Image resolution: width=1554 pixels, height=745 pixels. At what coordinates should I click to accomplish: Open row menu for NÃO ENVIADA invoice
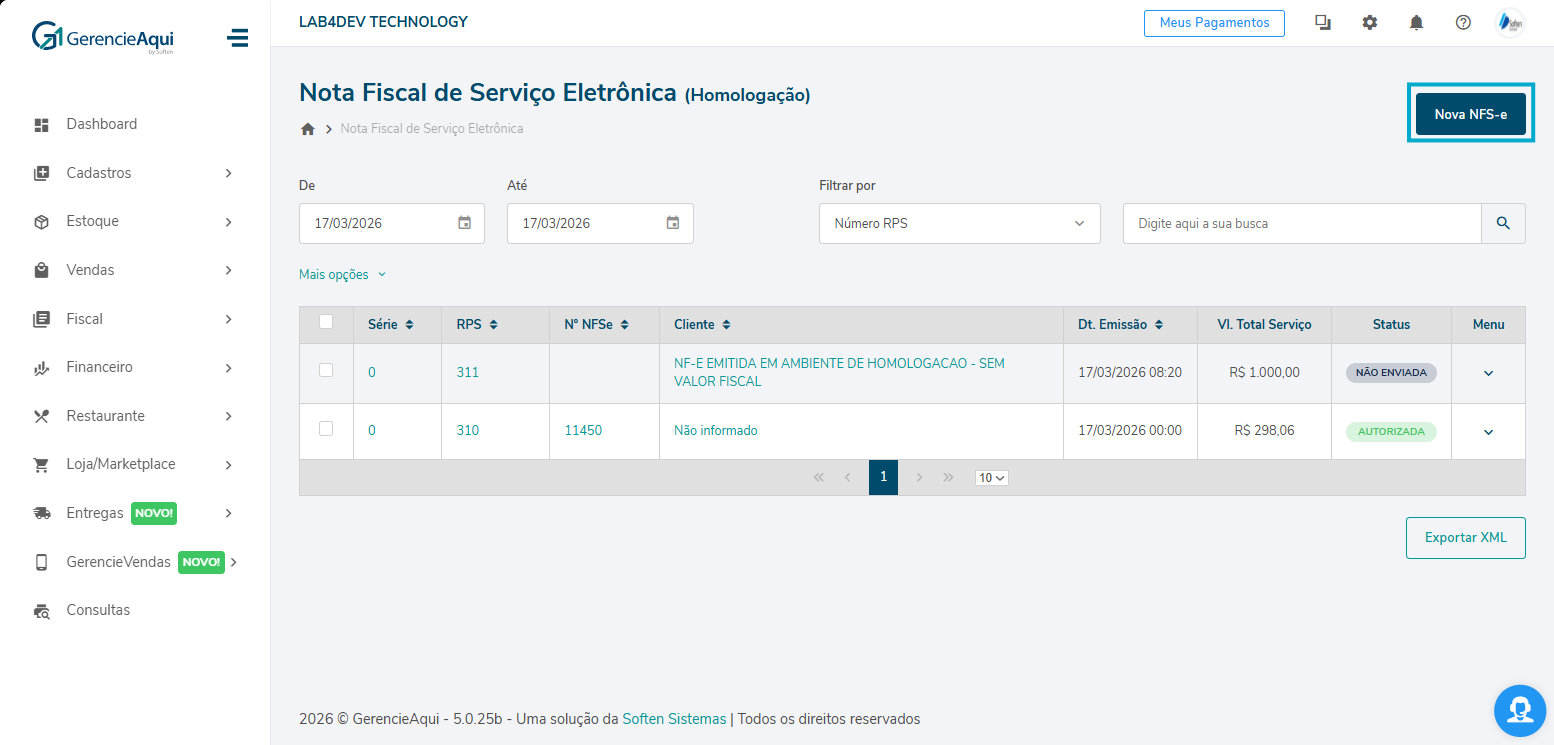click(1488, 373)
